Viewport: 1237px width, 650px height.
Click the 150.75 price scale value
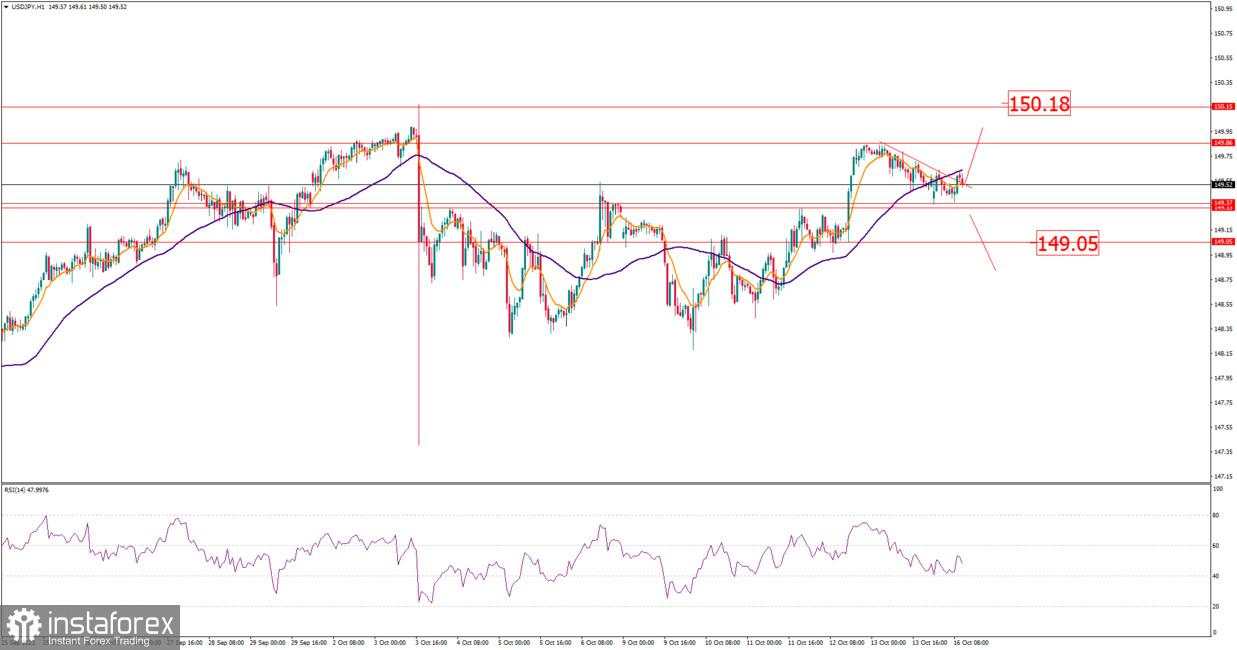pos(1222,33)
